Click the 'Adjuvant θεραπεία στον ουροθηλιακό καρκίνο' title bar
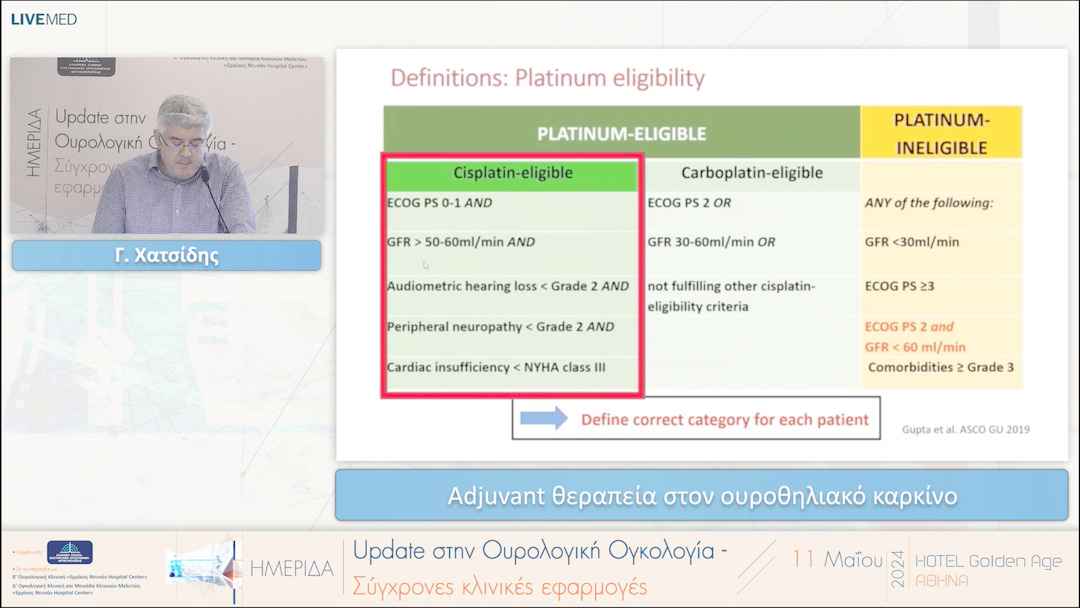1080x608 pixels. (x=702, y=496)
